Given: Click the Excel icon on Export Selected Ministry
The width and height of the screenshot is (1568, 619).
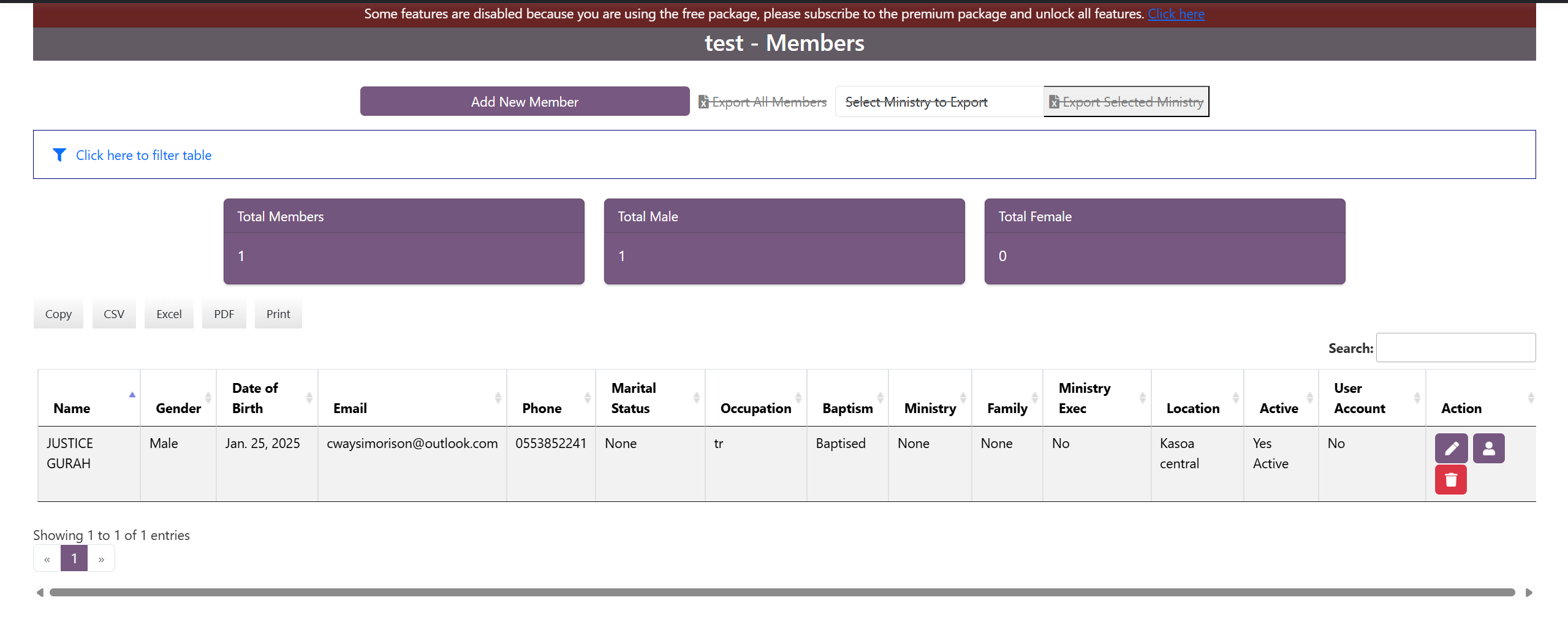Looking at the screenshot, I should point(1054,102).
